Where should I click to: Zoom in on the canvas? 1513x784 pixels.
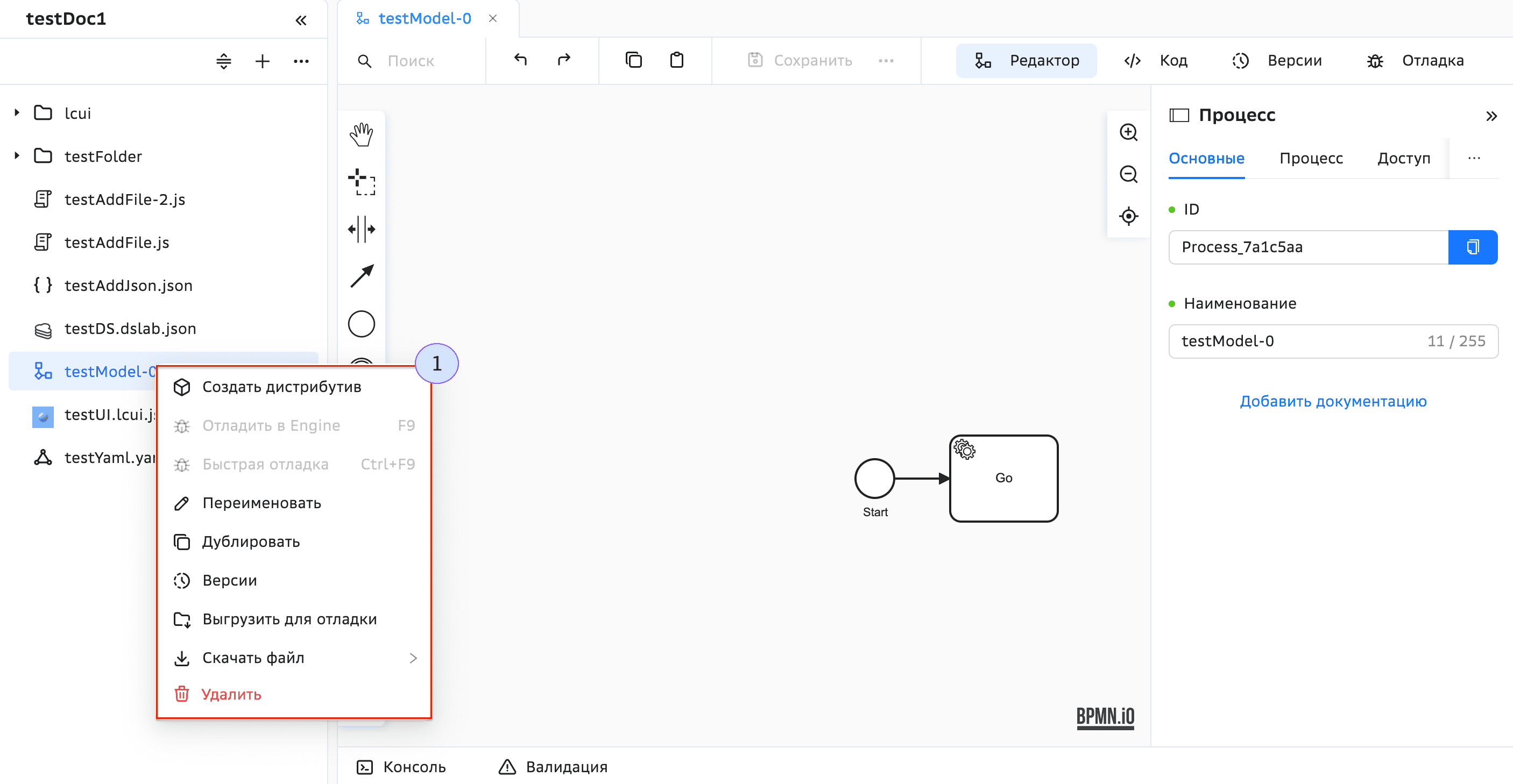(1128, 132)
